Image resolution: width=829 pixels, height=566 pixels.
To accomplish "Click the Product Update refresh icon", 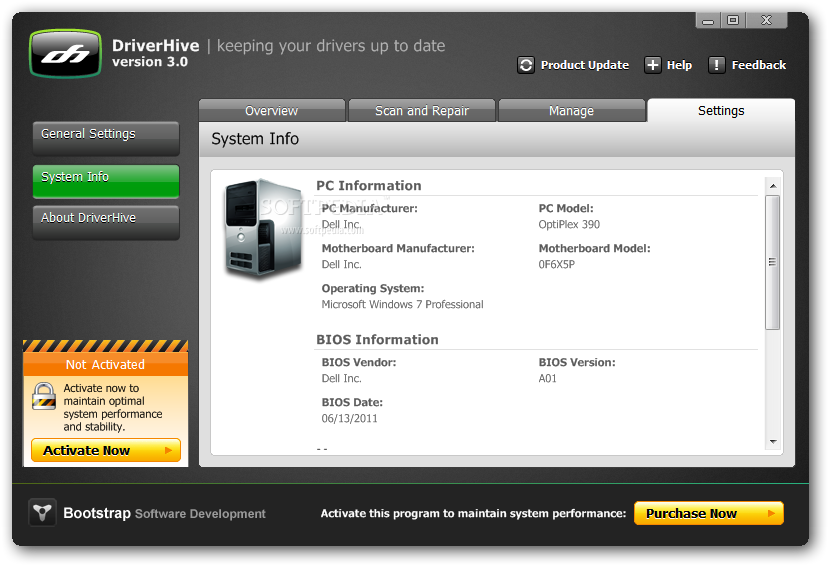I will coord(526,65).
